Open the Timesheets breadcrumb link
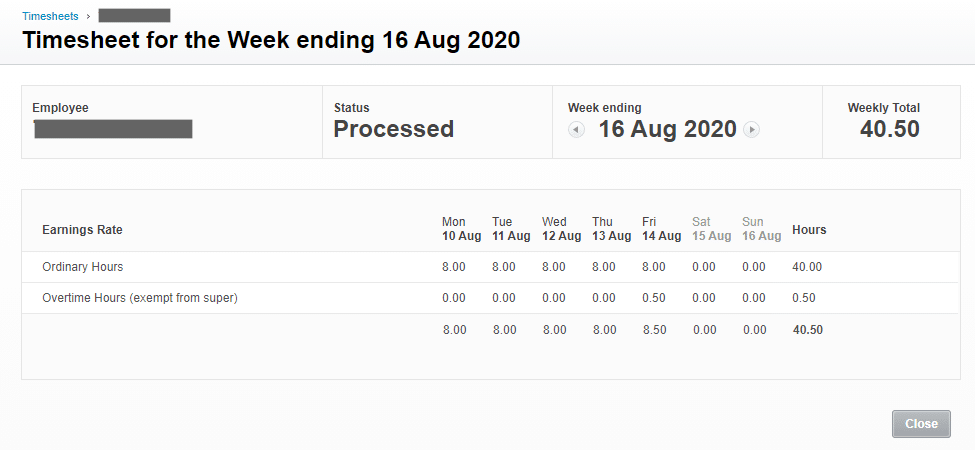The image size is (975, 450). (x=50, y=16)
